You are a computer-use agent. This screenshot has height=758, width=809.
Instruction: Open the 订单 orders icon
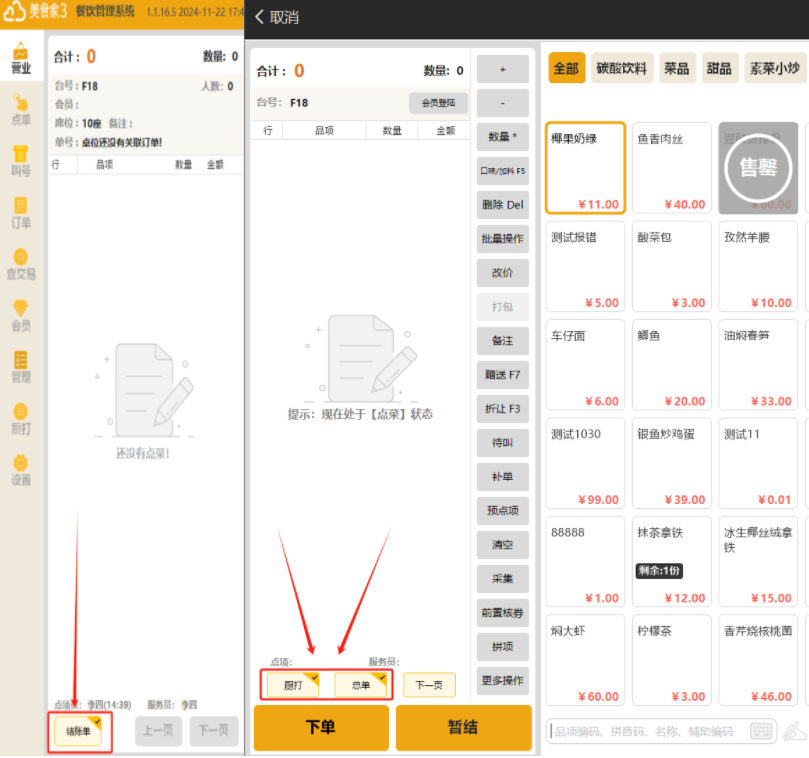(x=21, y=213)
